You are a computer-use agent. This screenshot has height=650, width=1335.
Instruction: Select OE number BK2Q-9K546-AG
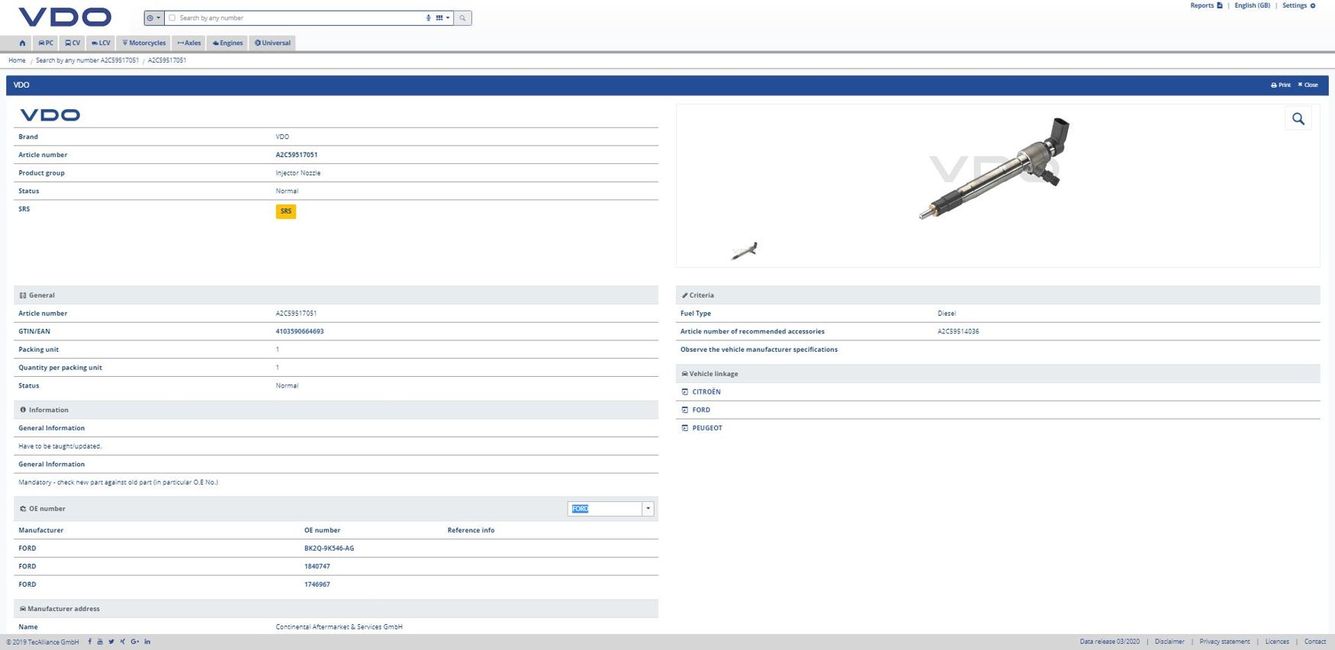[x=329, y=548]
